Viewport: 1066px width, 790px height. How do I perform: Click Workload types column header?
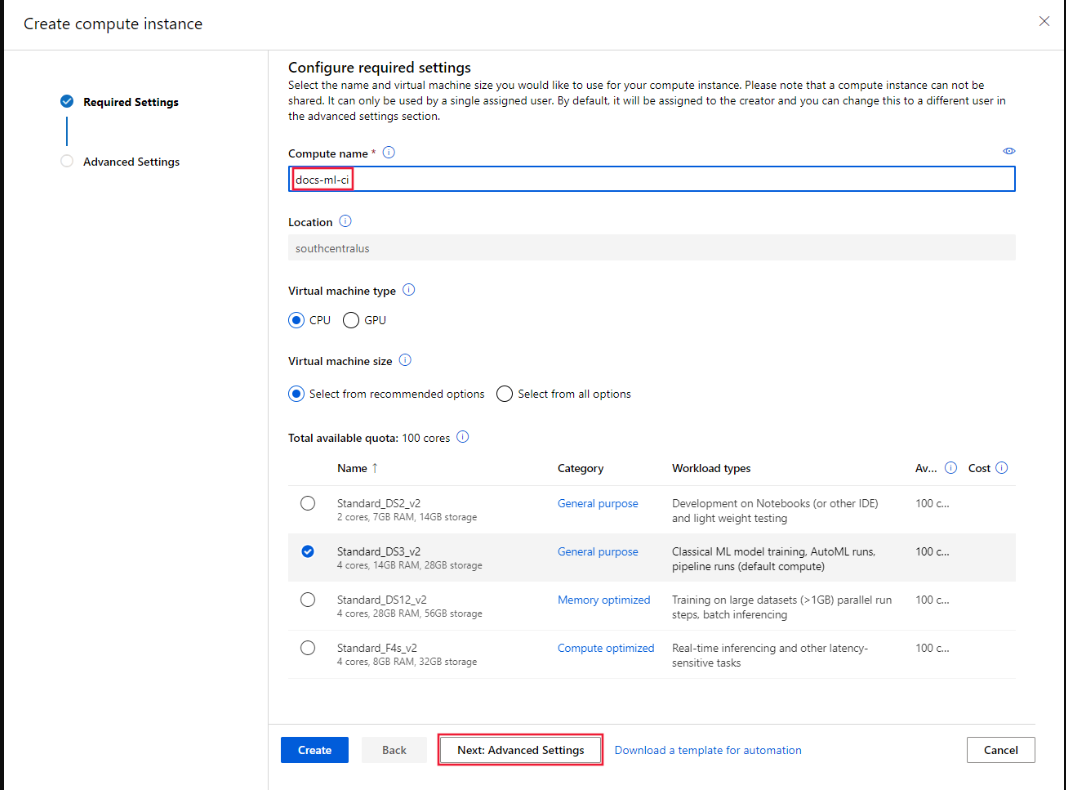[711, 468]
